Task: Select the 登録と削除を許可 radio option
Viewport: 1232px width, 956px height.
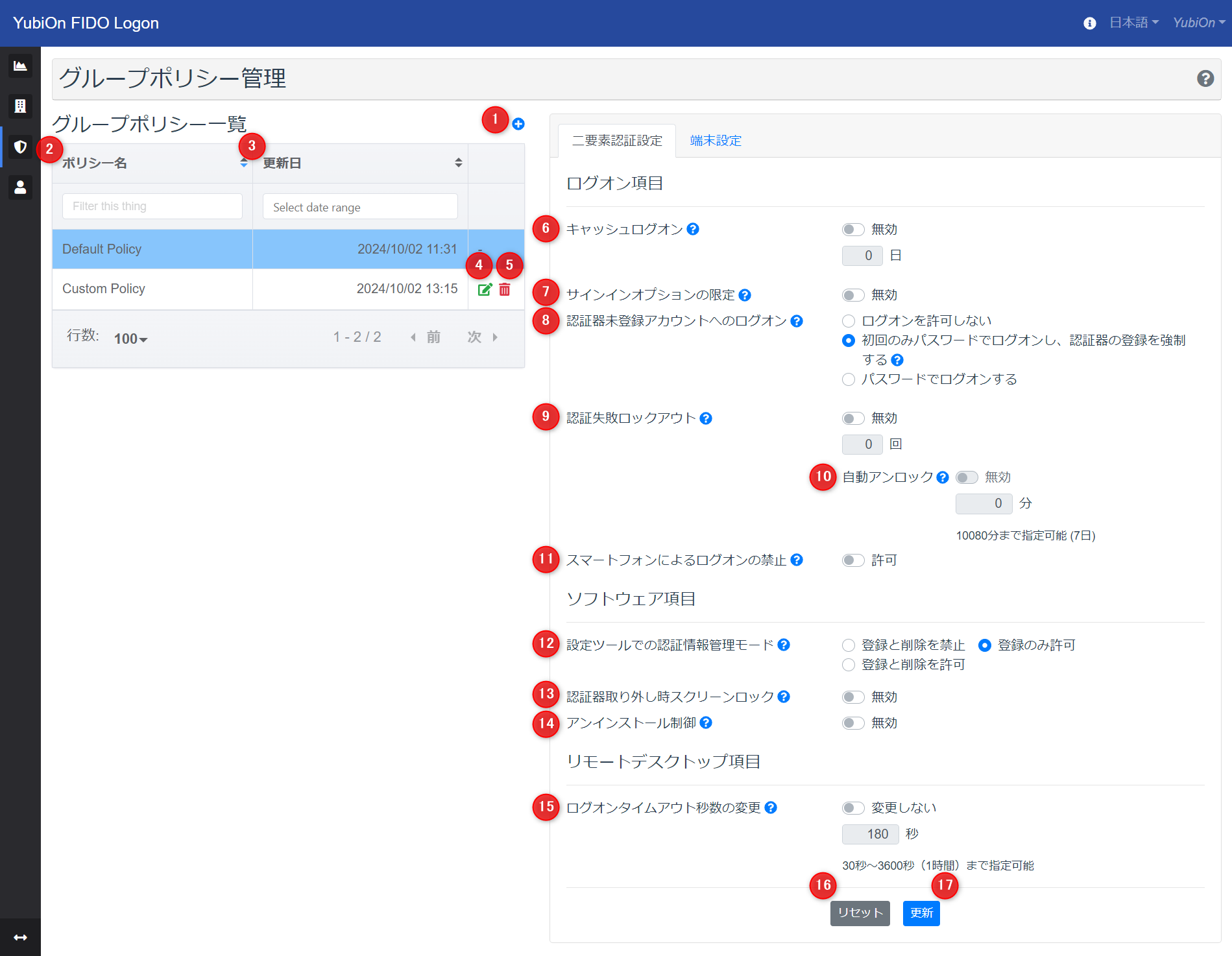Action: tap(849, 665)
